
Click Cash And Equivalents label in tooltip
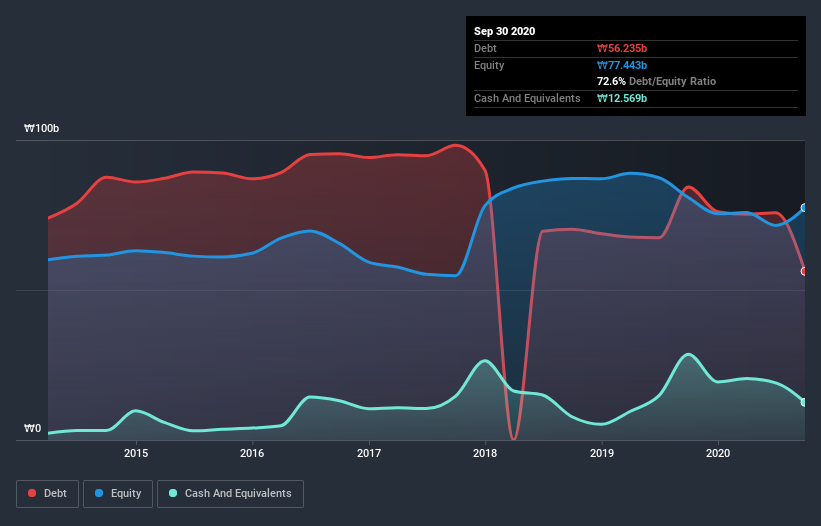527,98
